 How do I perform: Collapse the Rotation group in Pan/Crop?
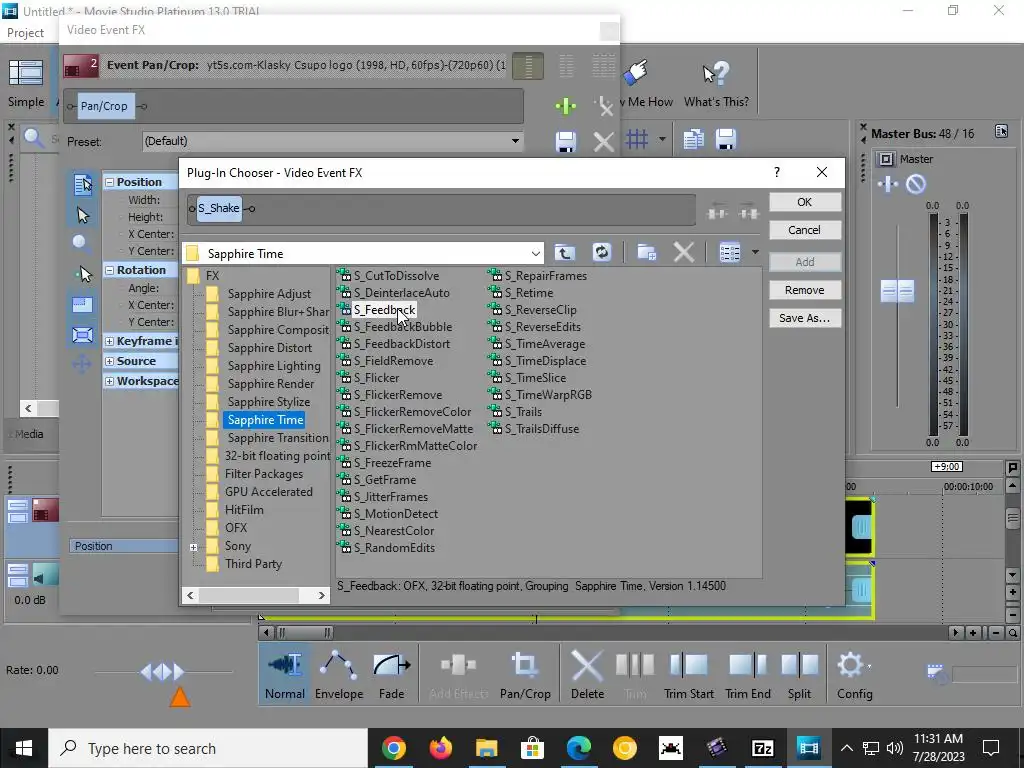[x=110, y=270]
